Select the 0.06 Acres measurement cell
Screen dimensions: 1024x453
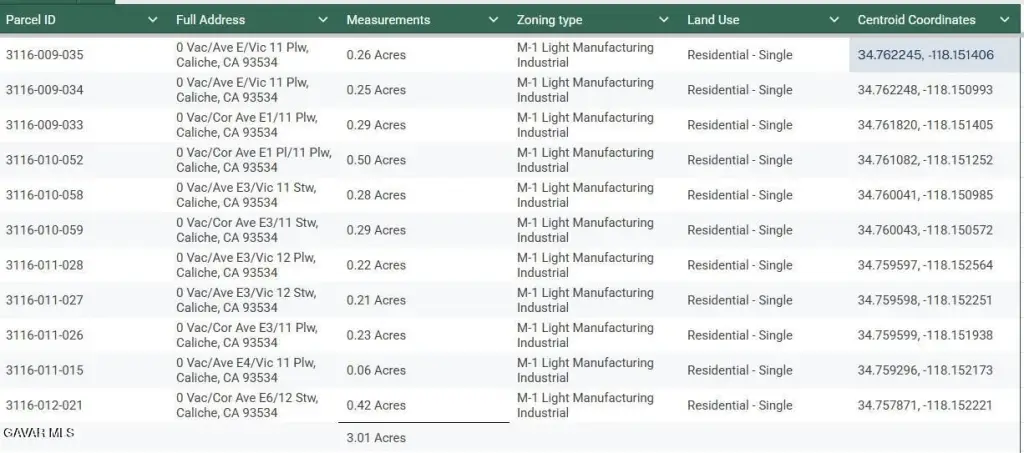pos(376,370)
